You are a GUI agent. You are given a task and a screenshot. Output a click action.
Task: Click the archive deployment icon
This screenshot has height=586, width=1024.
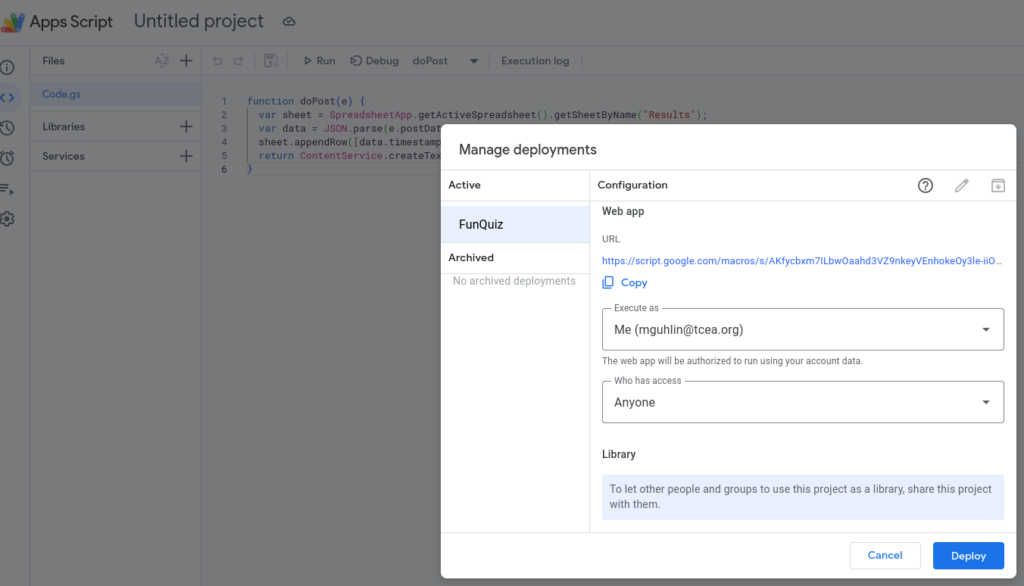[997, 185]
